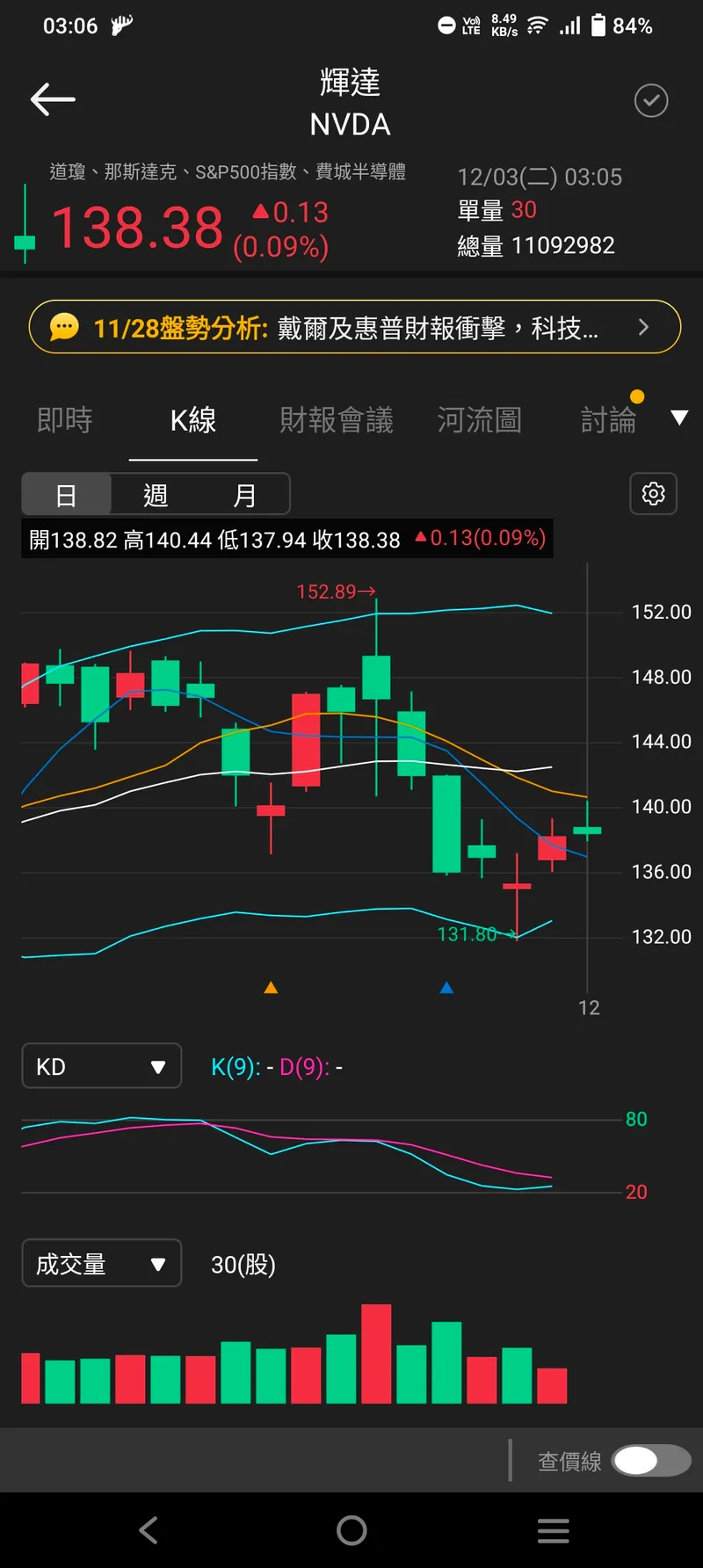
Task: Tap the 80 level on KD chart
Action: point(636,1119)
